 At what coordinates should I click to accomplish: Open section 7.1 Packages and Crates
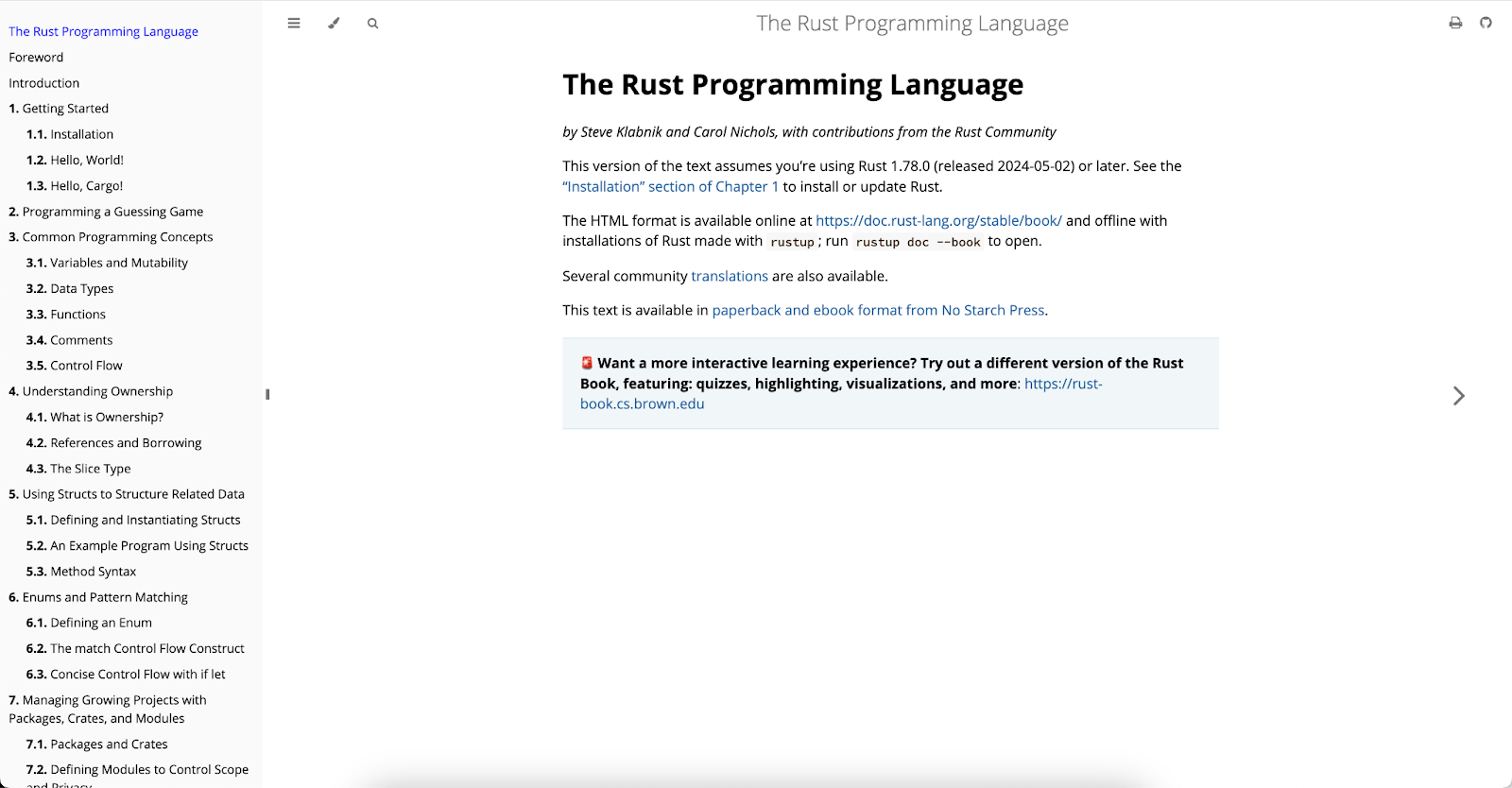[x=97, y=745]
